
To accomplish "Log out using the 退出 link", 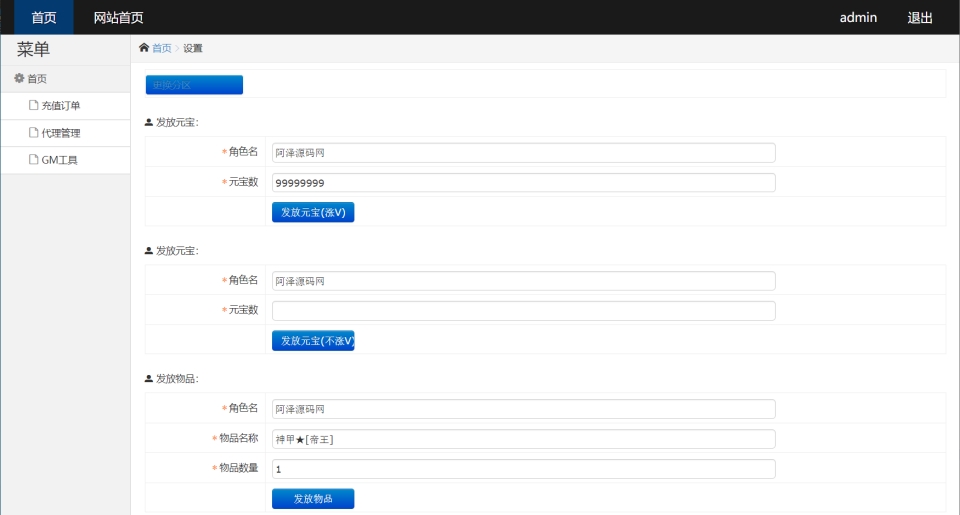I will click(x=920, y=17).
